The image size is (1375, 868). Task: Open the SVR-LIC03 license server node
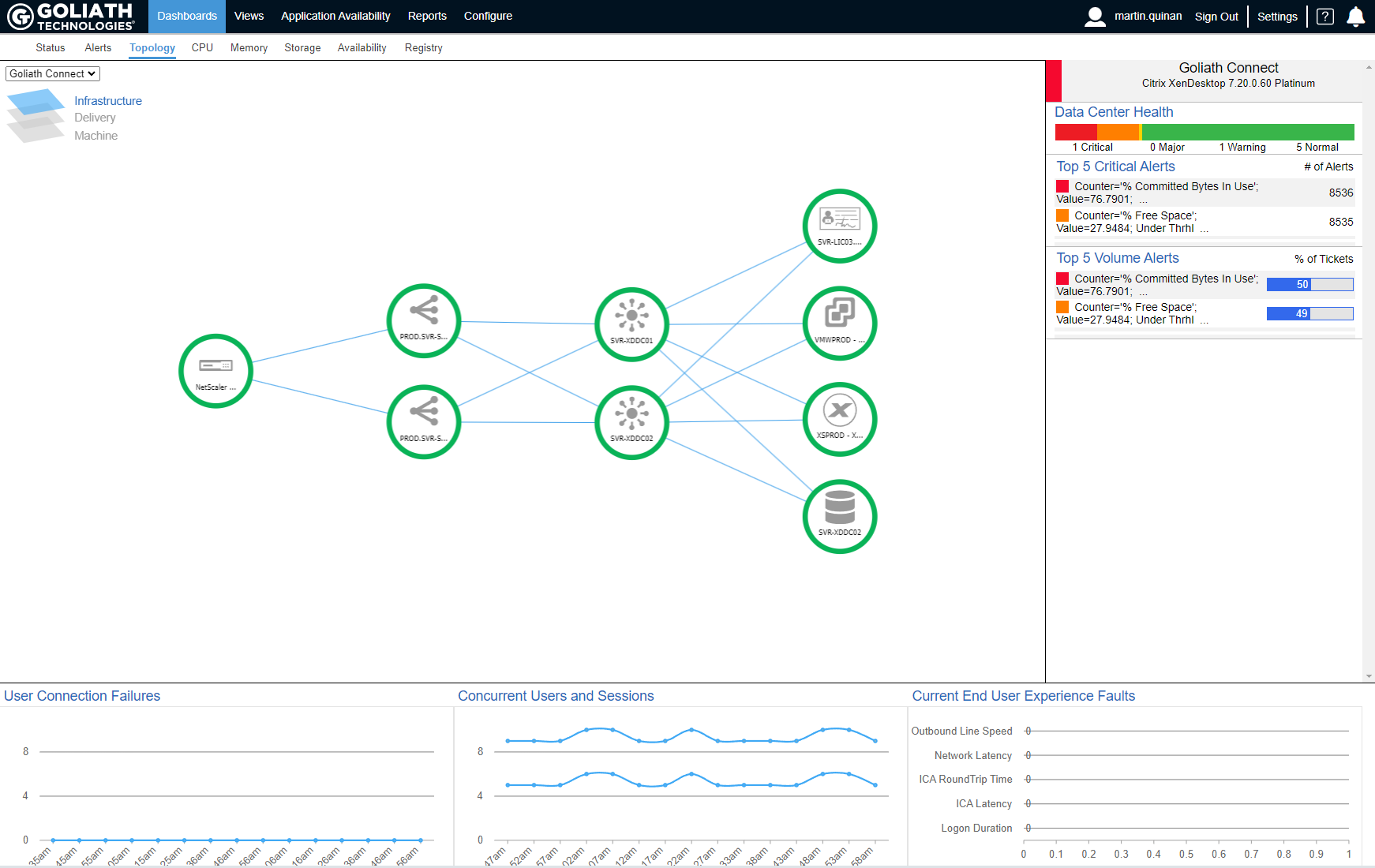click(x=839, y=226)
